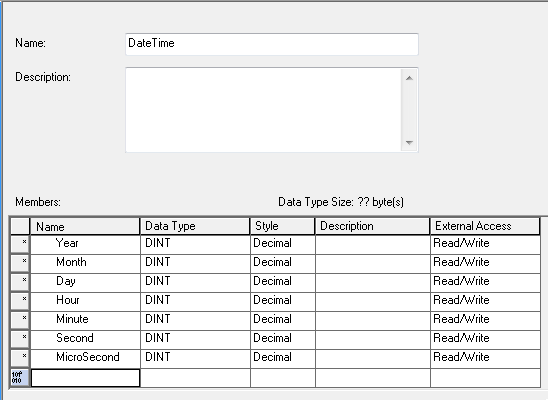This screenshot has height=400, width=548.
Task: Select the External Access column header
Action: point(485,226)
